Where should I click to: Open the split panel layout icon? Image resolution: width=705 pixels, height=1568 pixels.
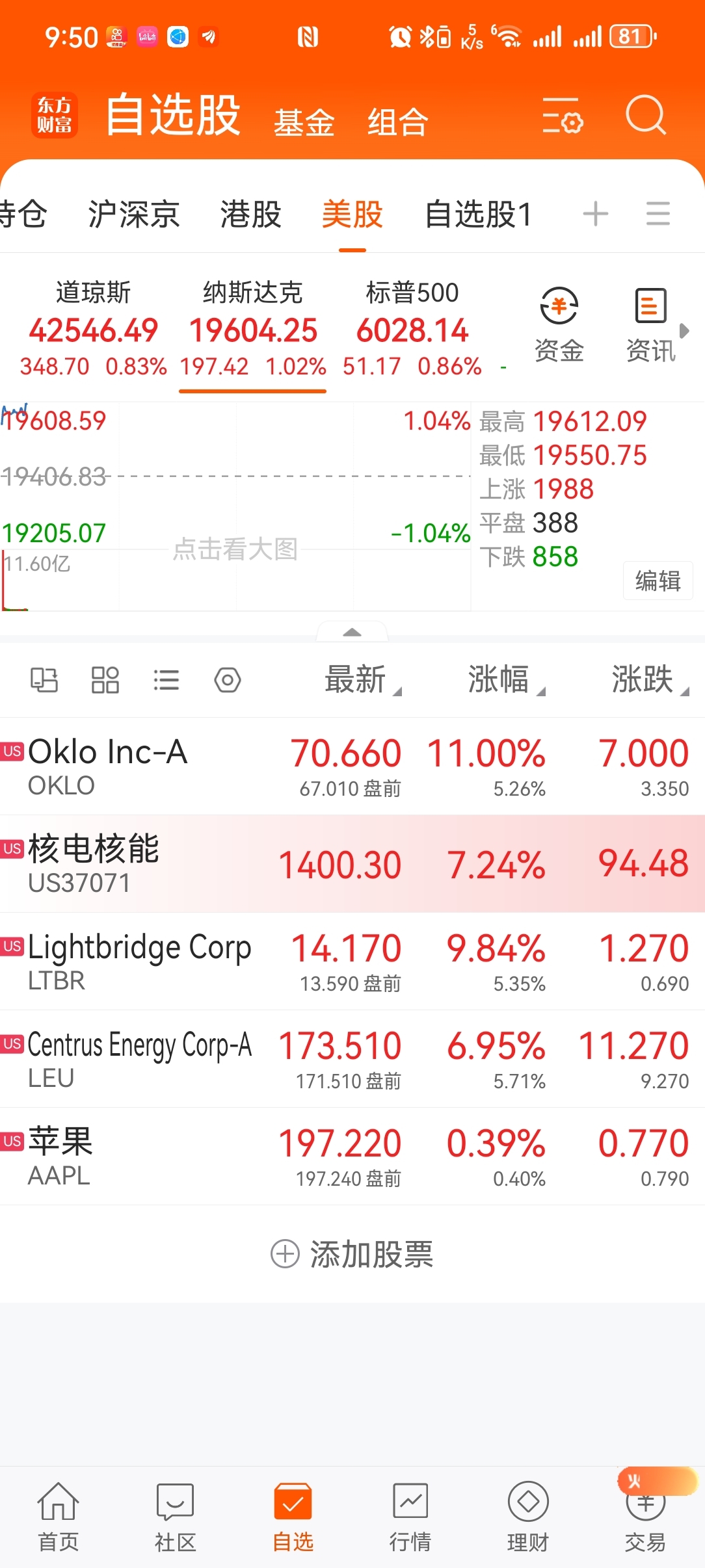coord(44,680)
